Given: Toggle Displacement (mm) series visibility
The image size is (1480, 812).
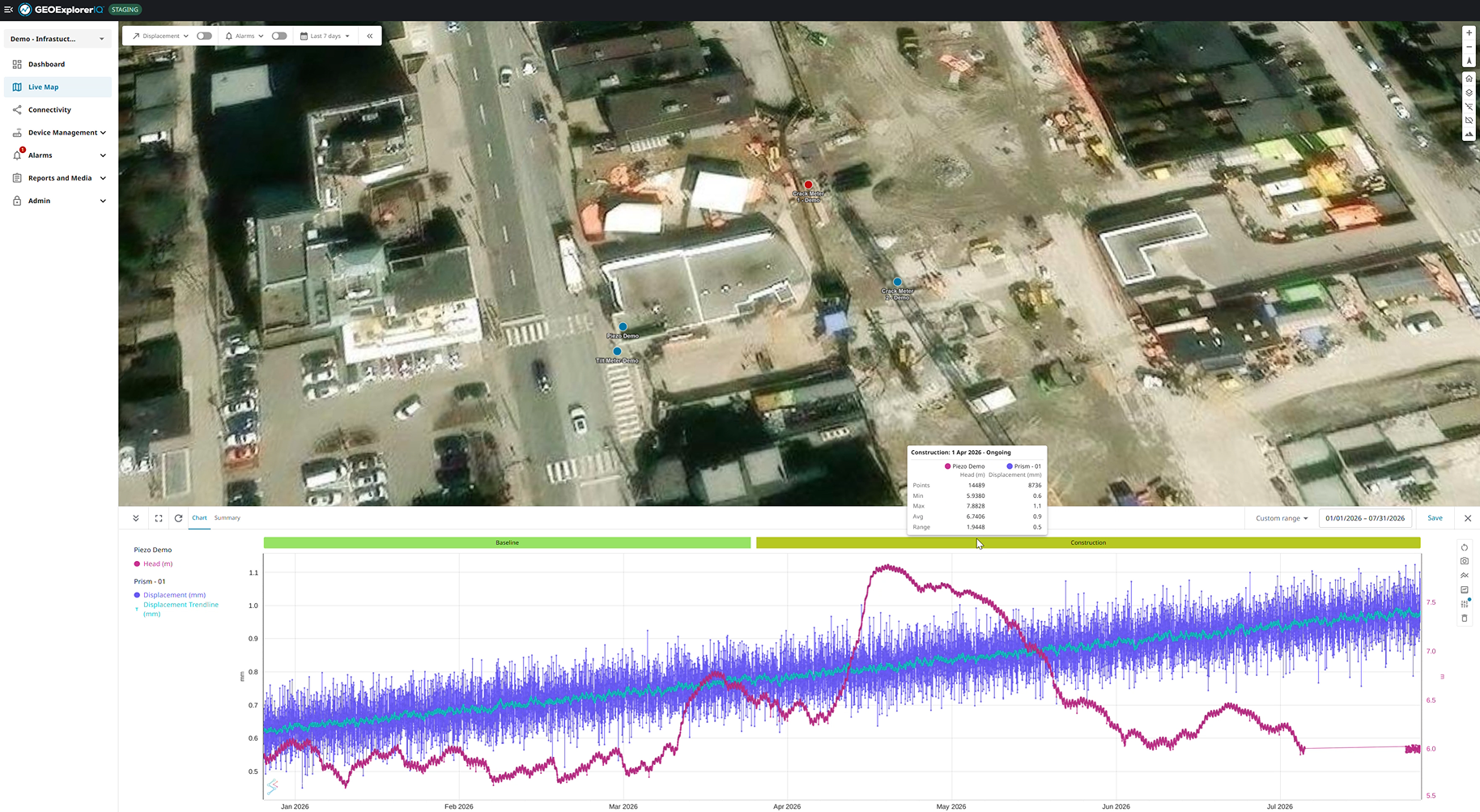Looking at the screenshot, I should click(x=170, y=595).
